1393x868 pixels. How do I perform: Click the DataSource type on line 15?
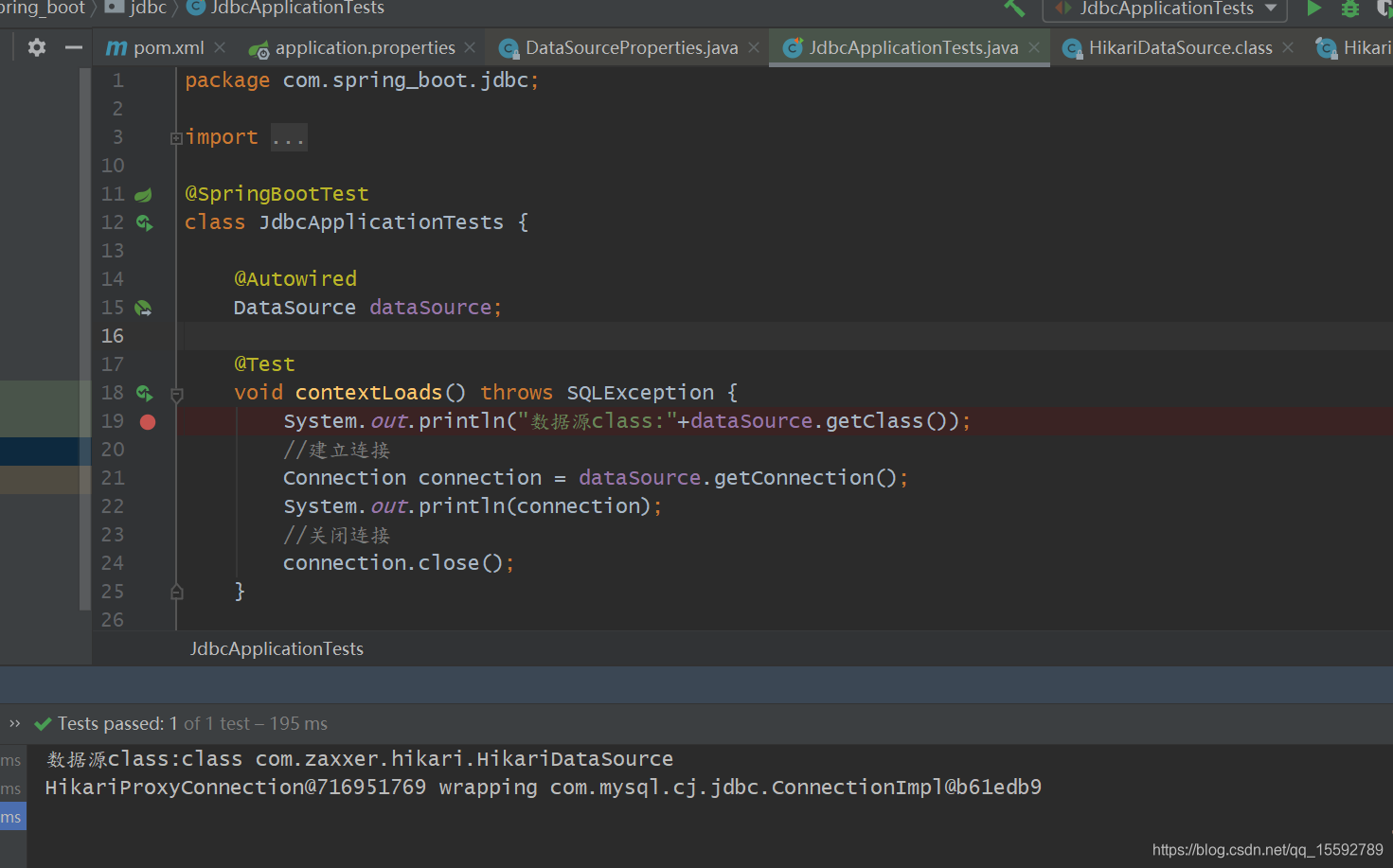[295, 308]
